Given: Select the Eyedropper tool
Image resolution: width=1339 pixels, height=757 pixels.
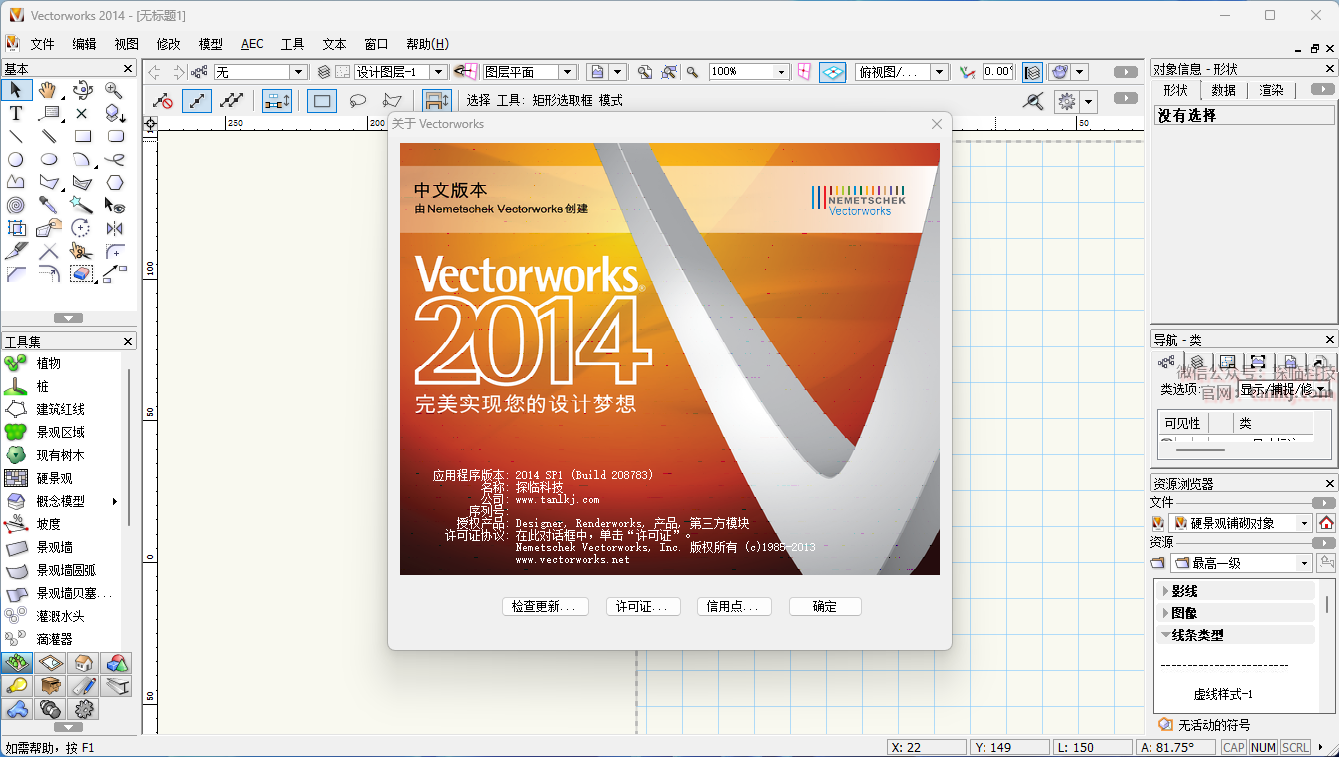Looking at the screenshot, I should pyautogui.click(x=48, y=205).
